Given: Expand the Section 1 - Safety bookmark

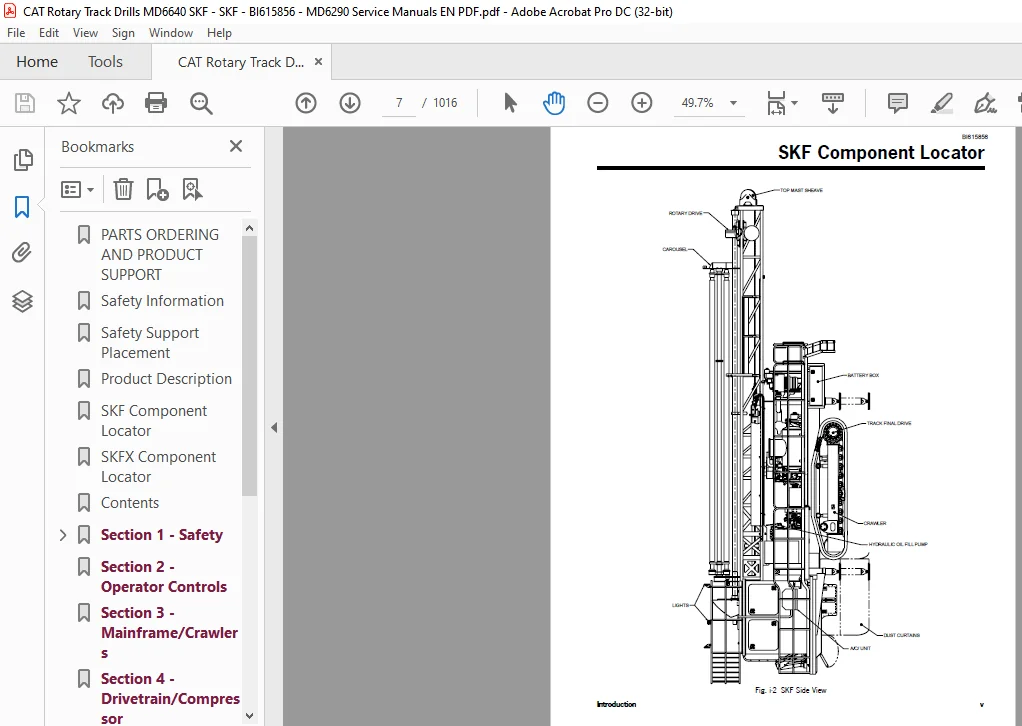Looking at the screenshot, I should 63,535.
